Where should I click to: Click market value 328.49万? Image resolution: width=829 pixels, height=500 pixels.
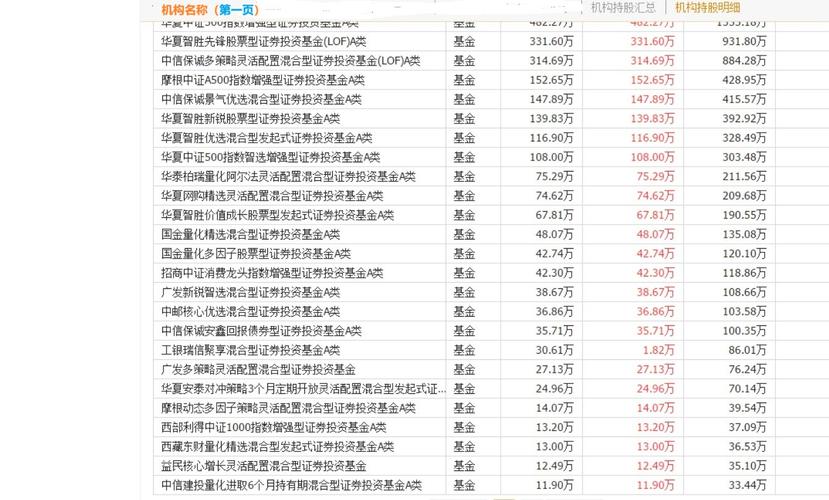click(744, 138)
